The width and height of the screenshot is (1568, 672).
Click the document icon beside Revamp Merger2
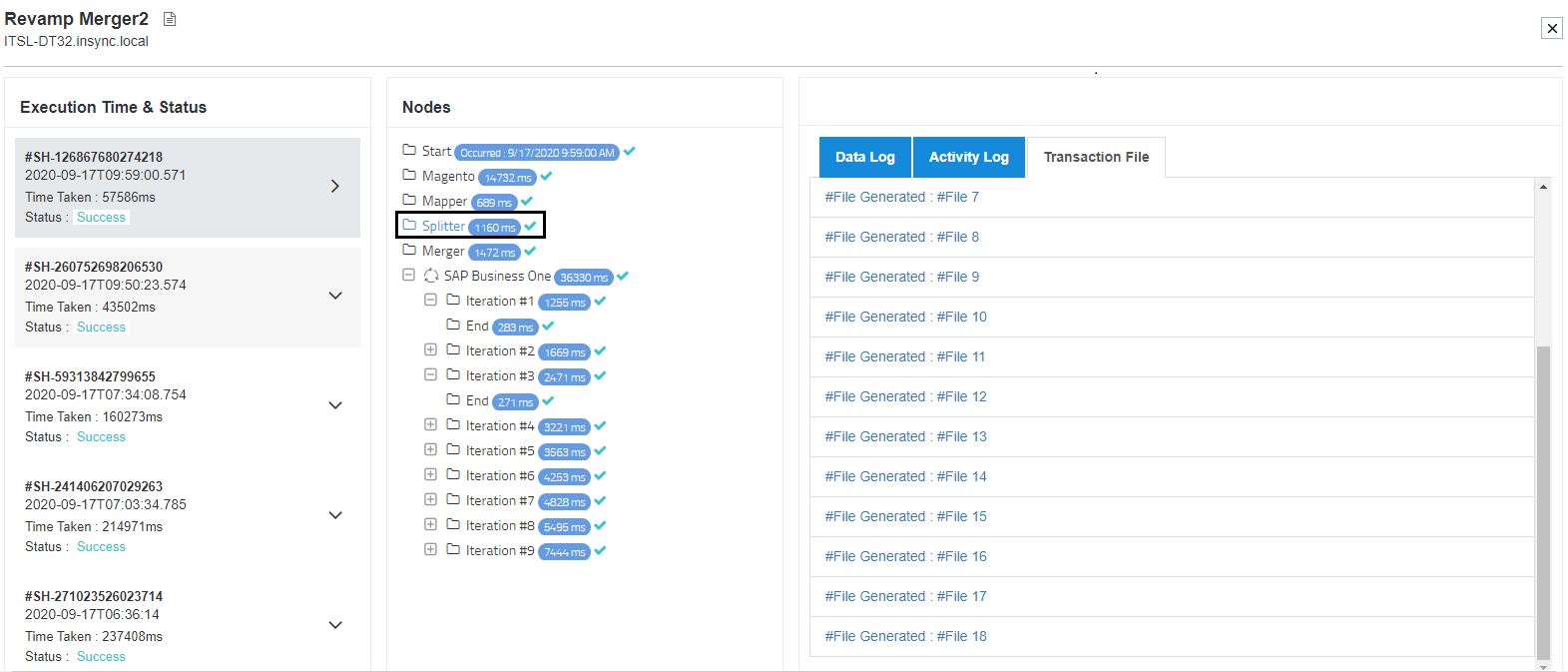point(170,19)
